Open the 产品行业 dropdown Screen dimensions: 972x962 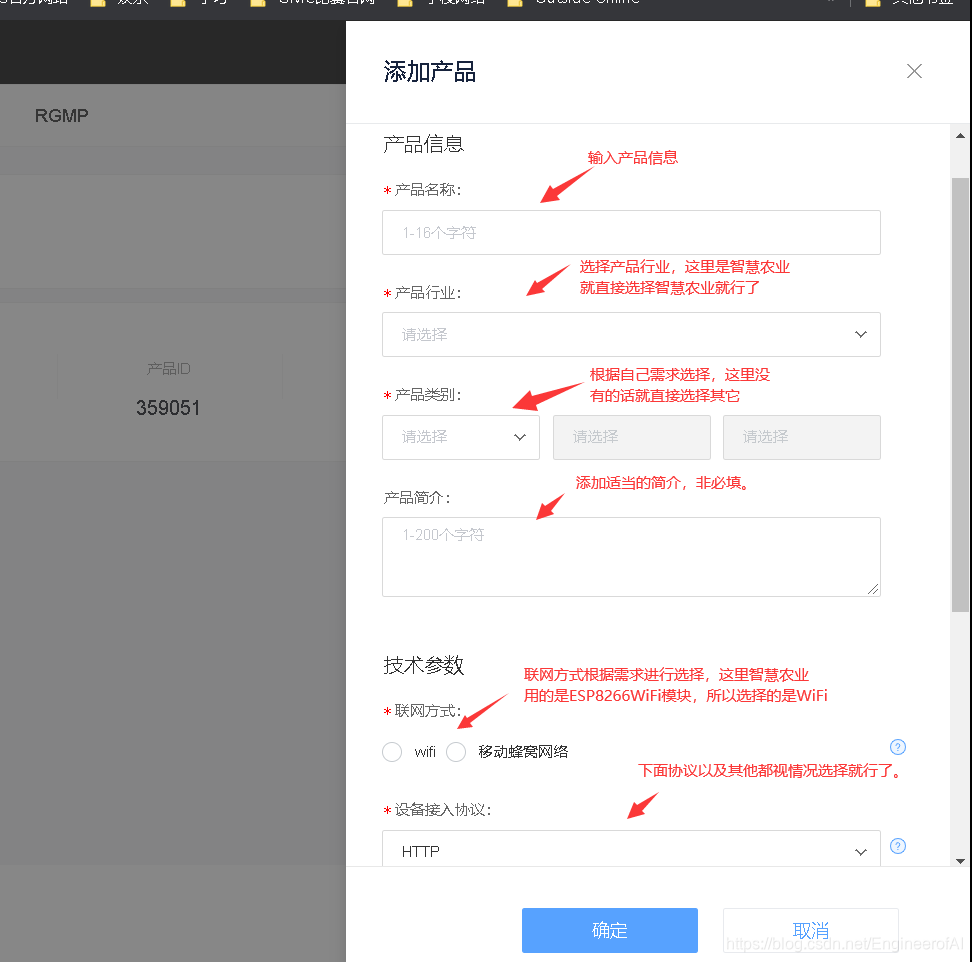[x=631, y=334]
